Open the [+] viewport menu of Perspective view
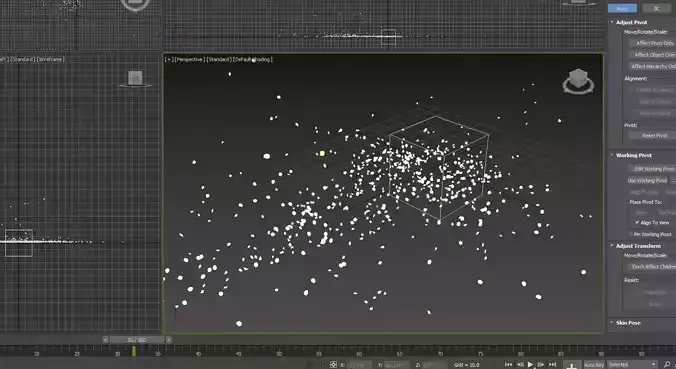 pos(169,59)
